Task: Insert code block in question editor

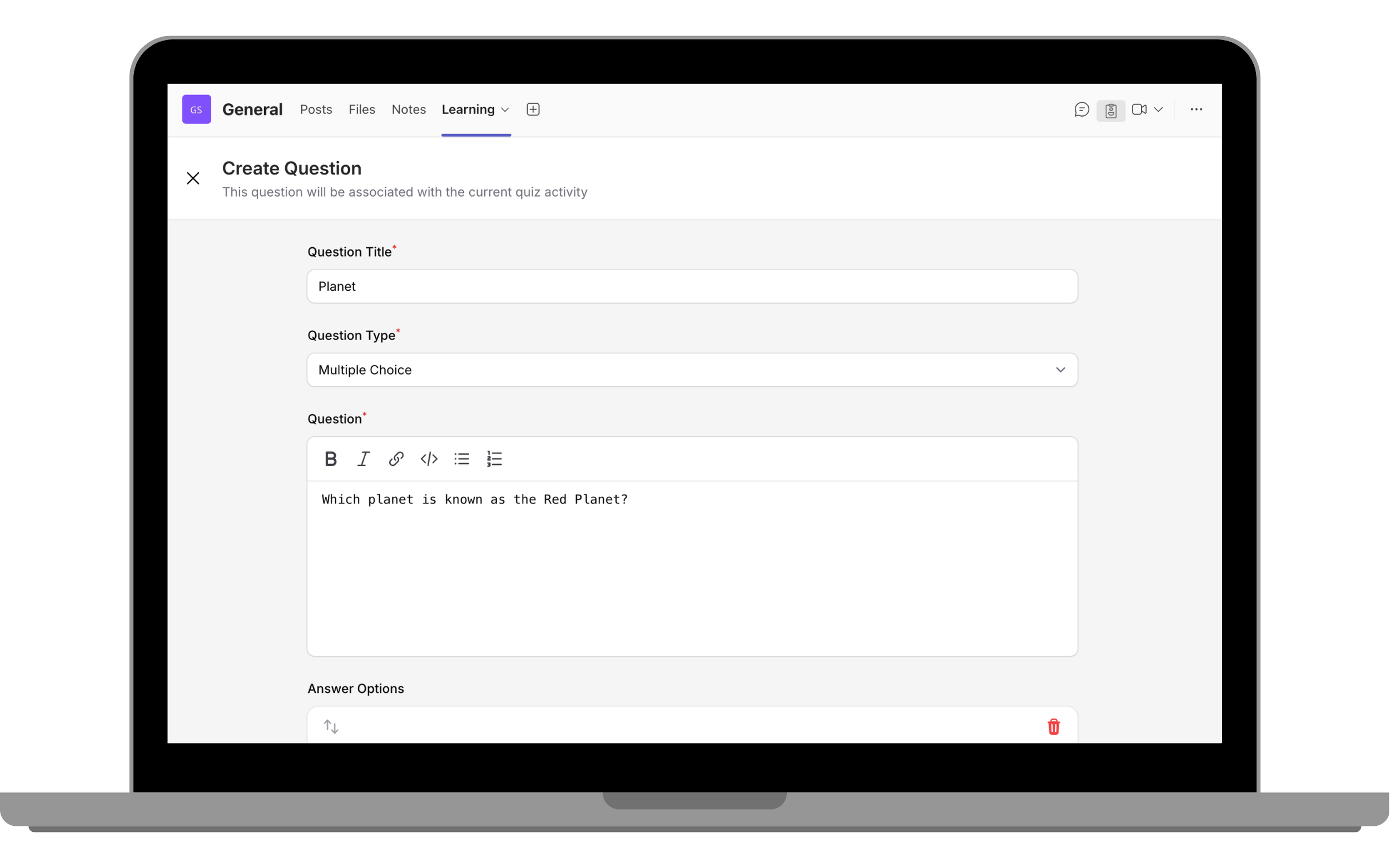Action: [429, 458]
